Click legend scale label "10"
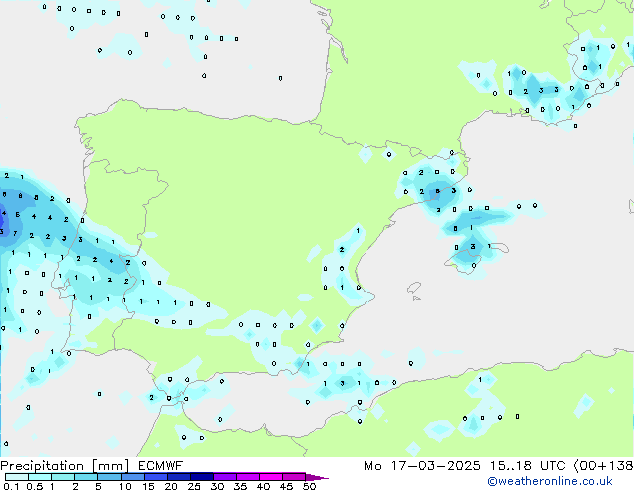Viewport: 634px width, 490px height. pyautogui.click(x=125, y=486)
